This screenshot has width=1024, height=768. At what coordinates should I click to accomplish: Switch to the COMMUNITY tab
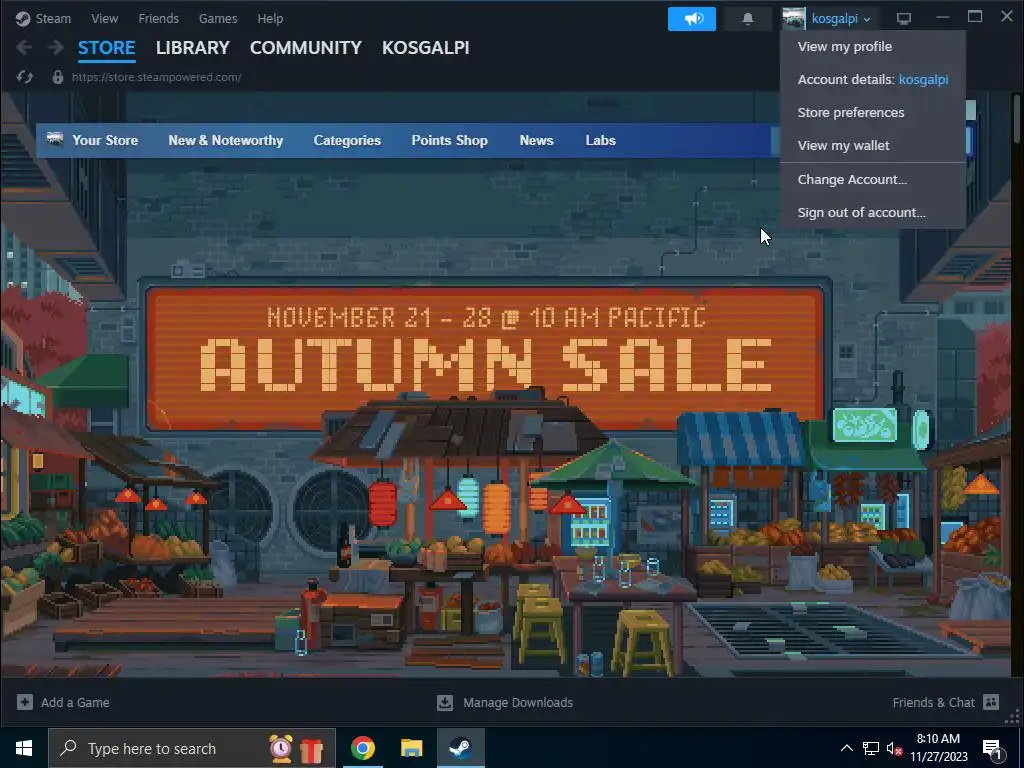click(306, 48)
